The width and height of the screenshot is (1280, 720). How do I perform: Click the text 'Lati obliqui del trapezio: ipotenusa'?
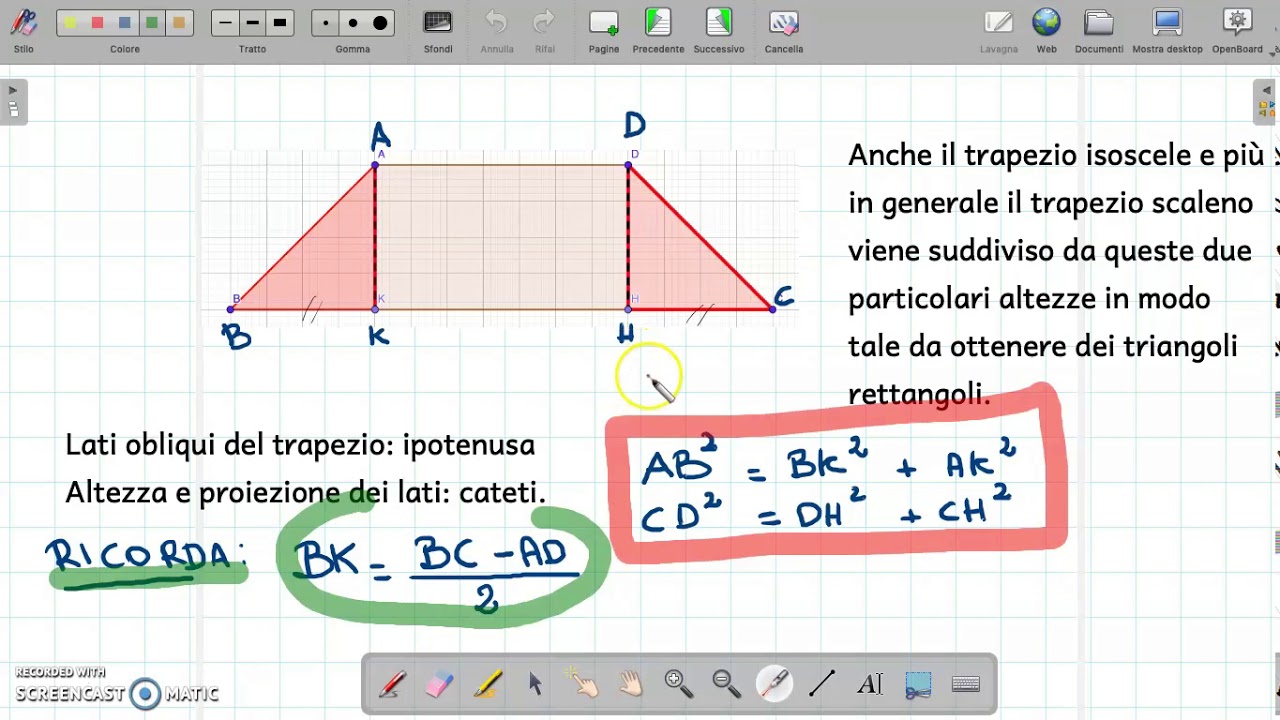pos(300,445)
